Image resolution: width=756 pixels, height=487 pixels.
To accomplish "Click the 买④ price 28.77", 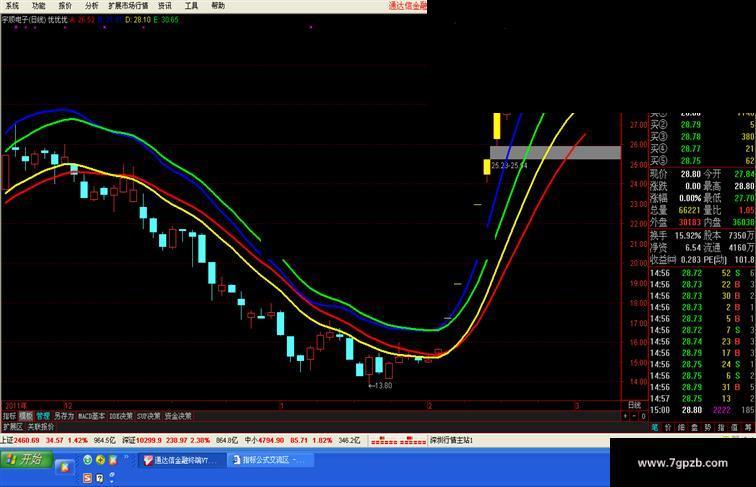I will tap(690, 149).
